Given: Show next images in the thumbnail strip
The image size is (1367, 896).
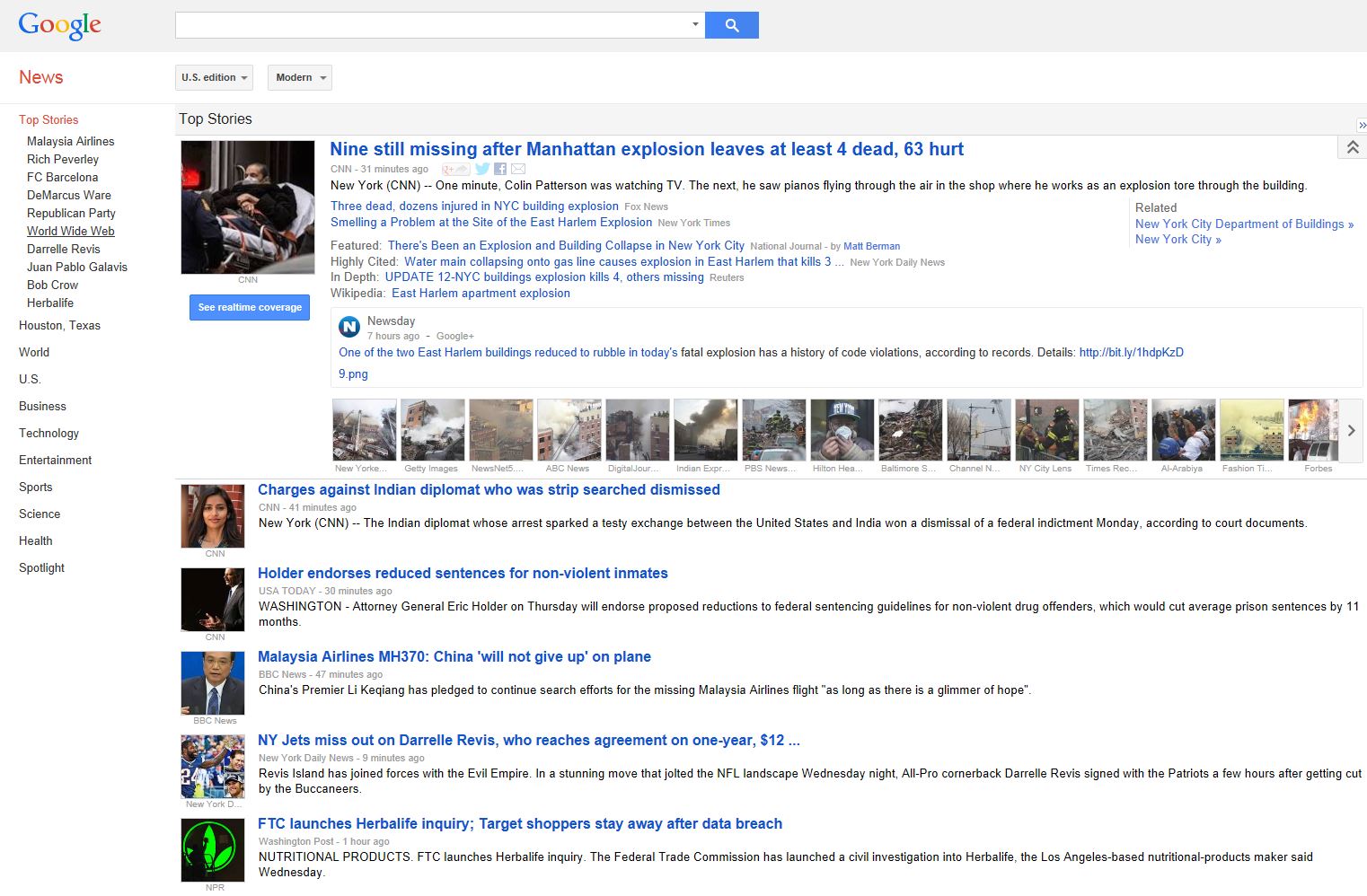Looking at the screenshot, I should point(1351,431).
